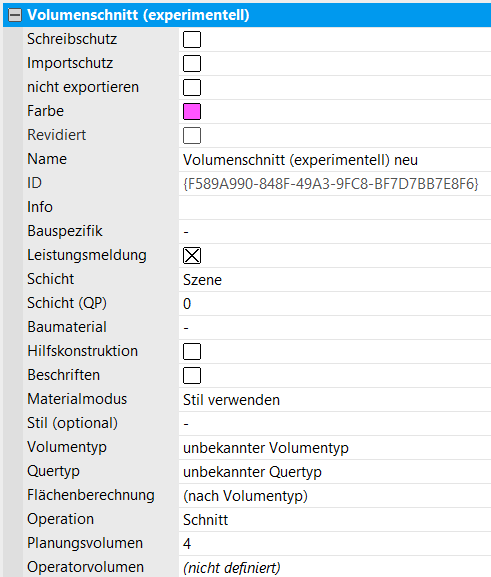Click the empty Info field

335,208
